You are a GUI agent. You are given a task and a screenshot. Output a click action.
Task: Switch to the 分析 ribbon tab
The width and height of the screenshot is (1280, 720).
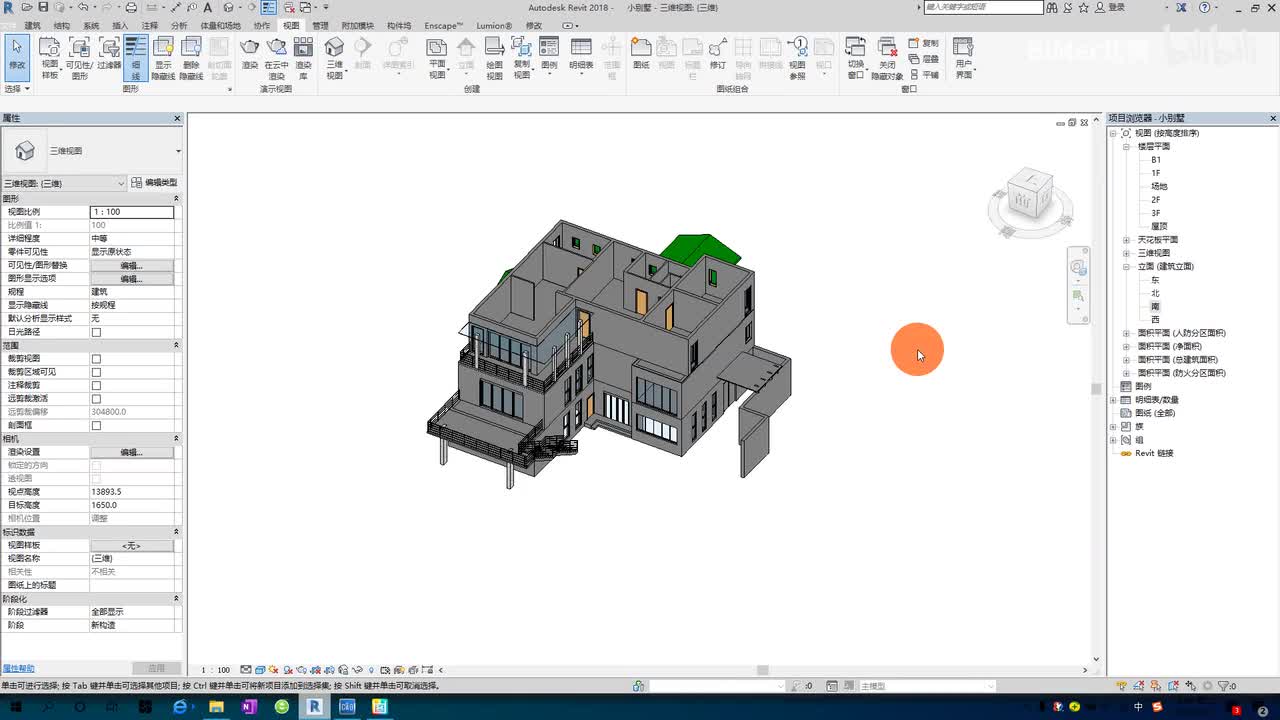coord(179,26)
